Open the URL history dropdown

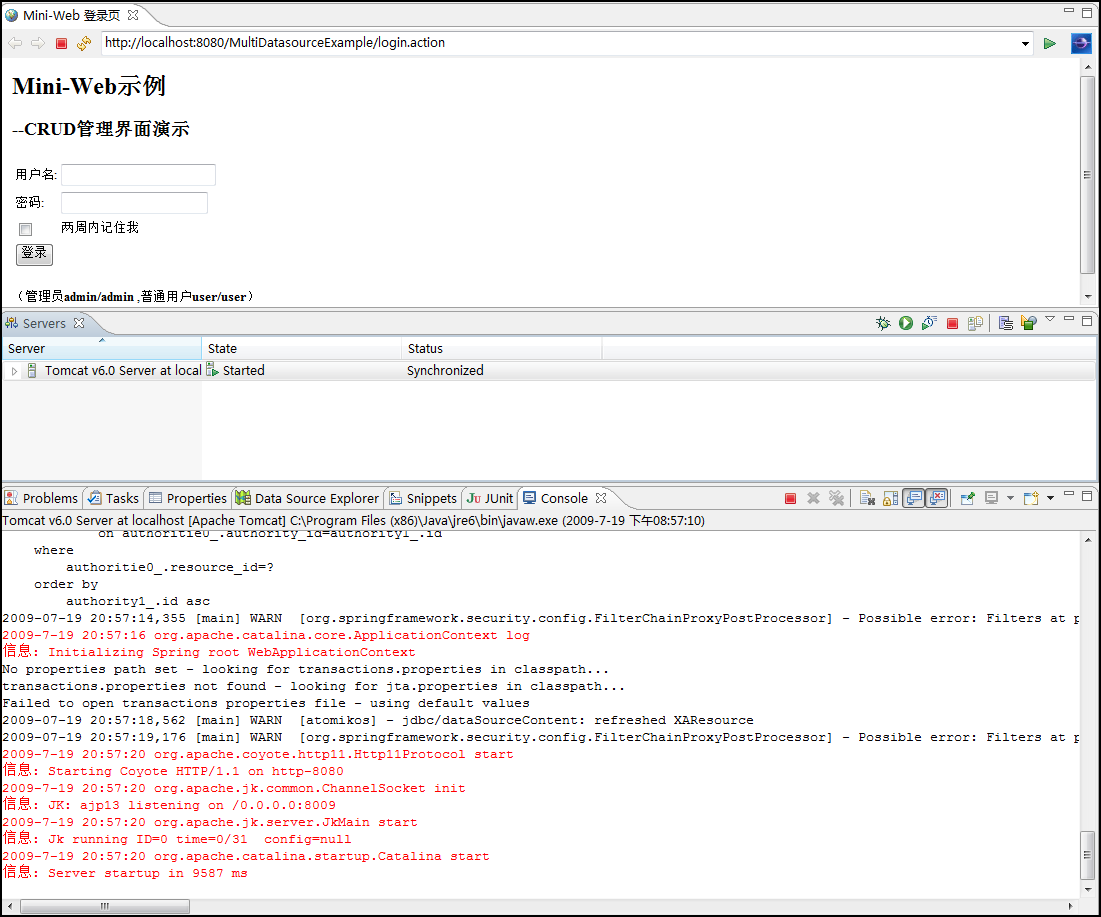click(1025, 44)
